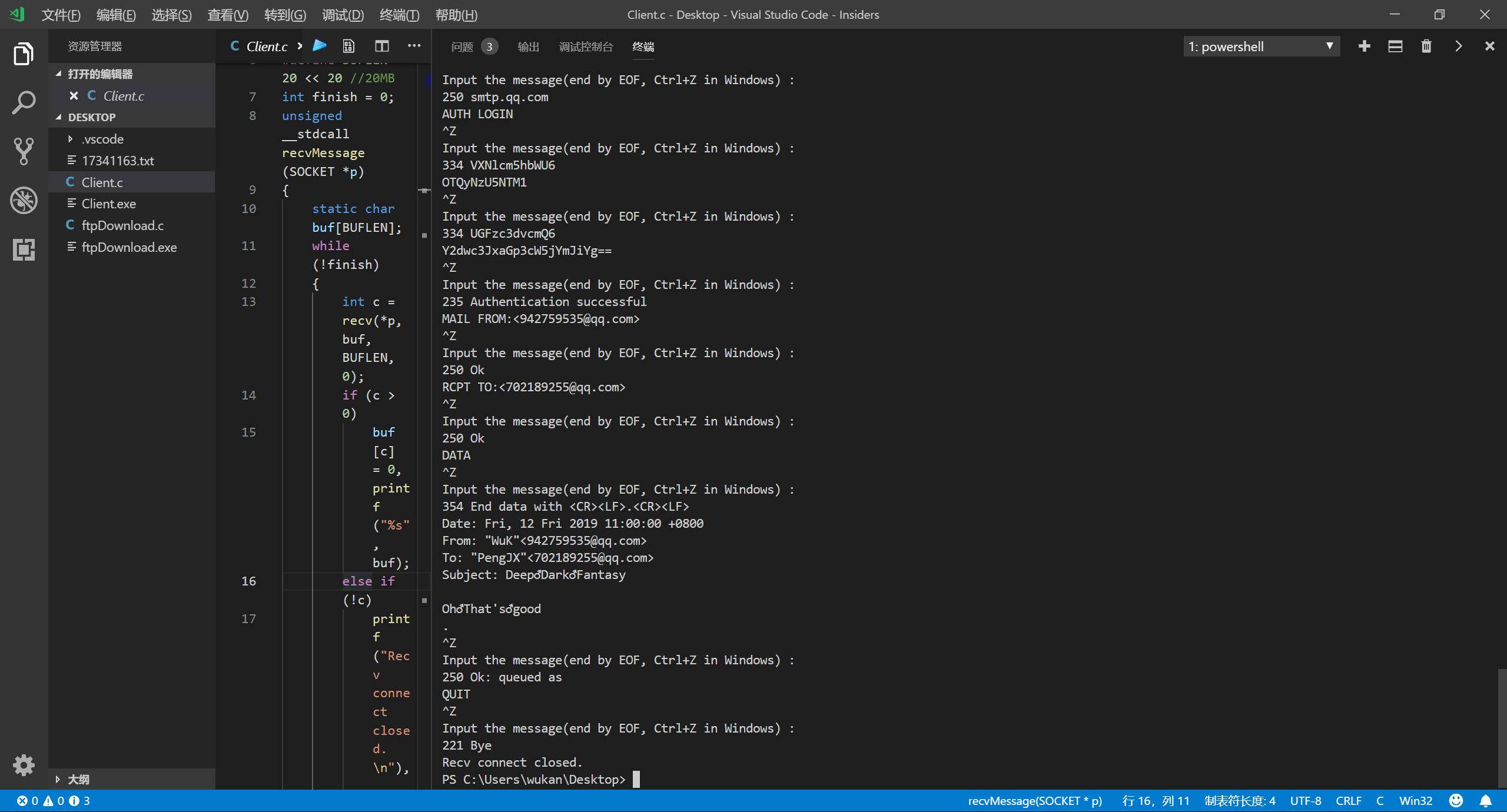Click the Run code play icon

tap(320, 46)
